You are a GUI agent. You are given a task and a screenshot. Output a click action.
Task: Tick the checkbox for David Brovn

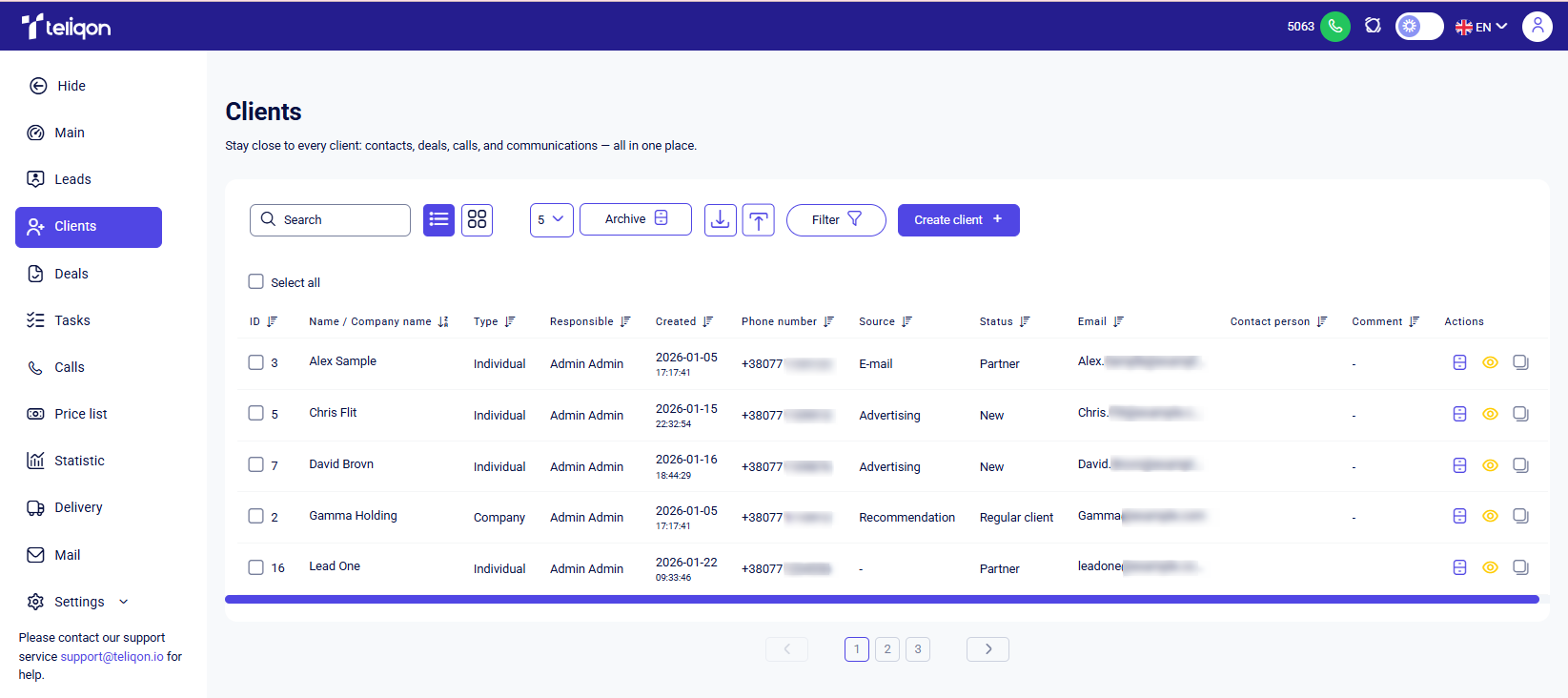pos(255,464)
